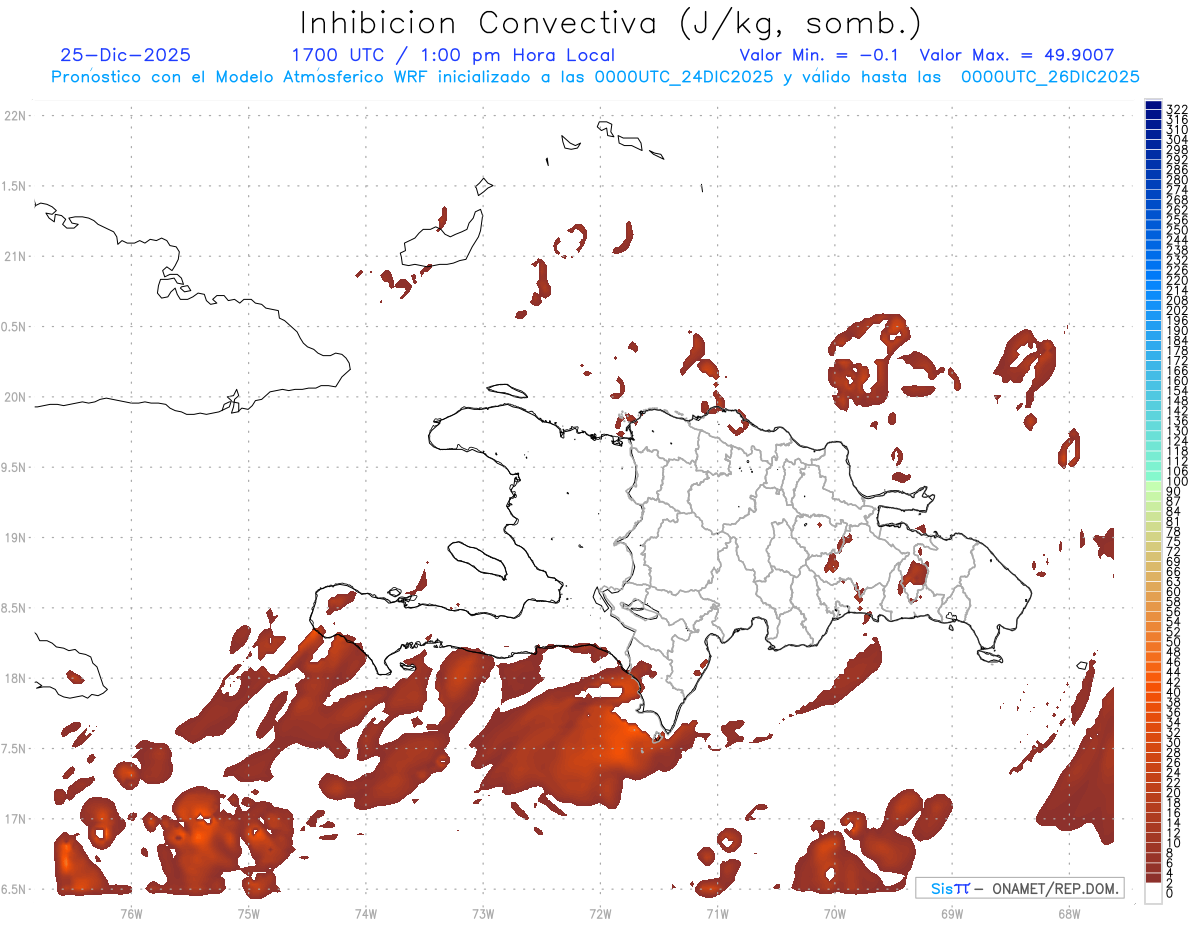Click the white bottom segment of the colorbar
Screen dimensions: 1200x927
[x=1153, y=893]
